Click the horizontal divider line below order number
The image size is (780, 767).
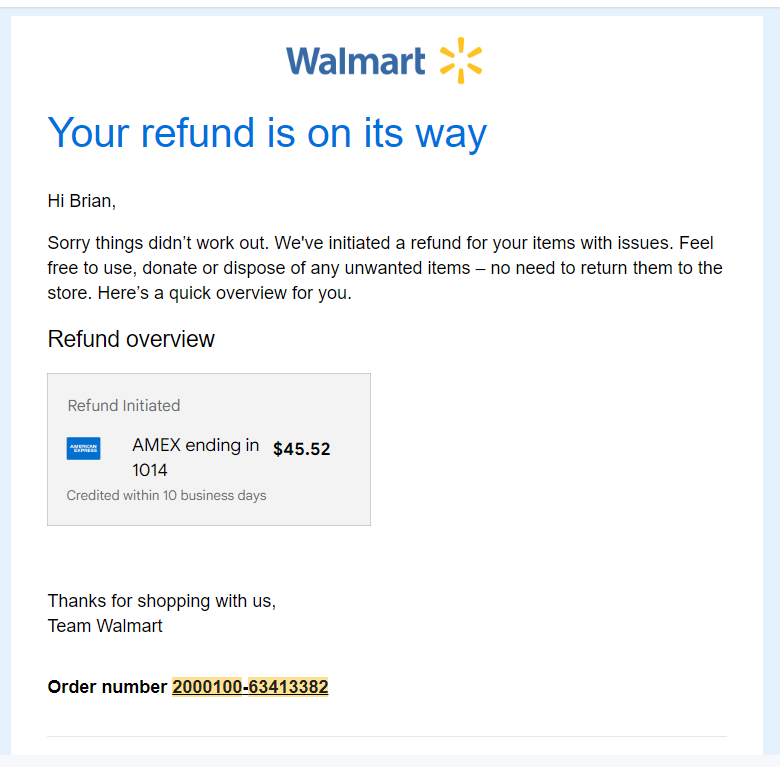coord(387,736)
